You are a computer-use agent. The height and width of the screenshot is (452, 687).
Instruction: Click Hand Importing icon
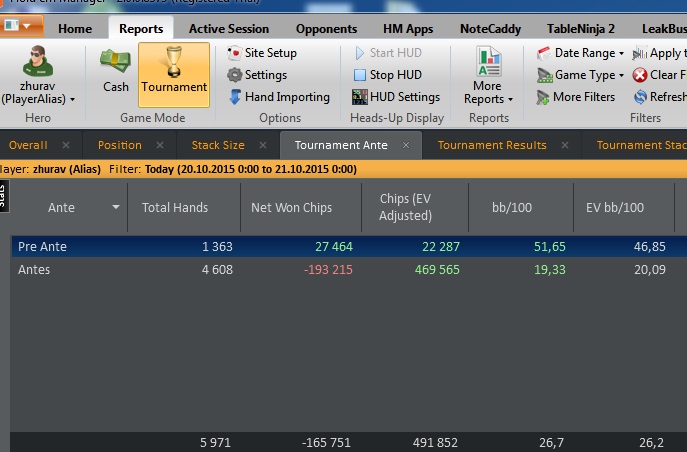[x=236, y=97]
